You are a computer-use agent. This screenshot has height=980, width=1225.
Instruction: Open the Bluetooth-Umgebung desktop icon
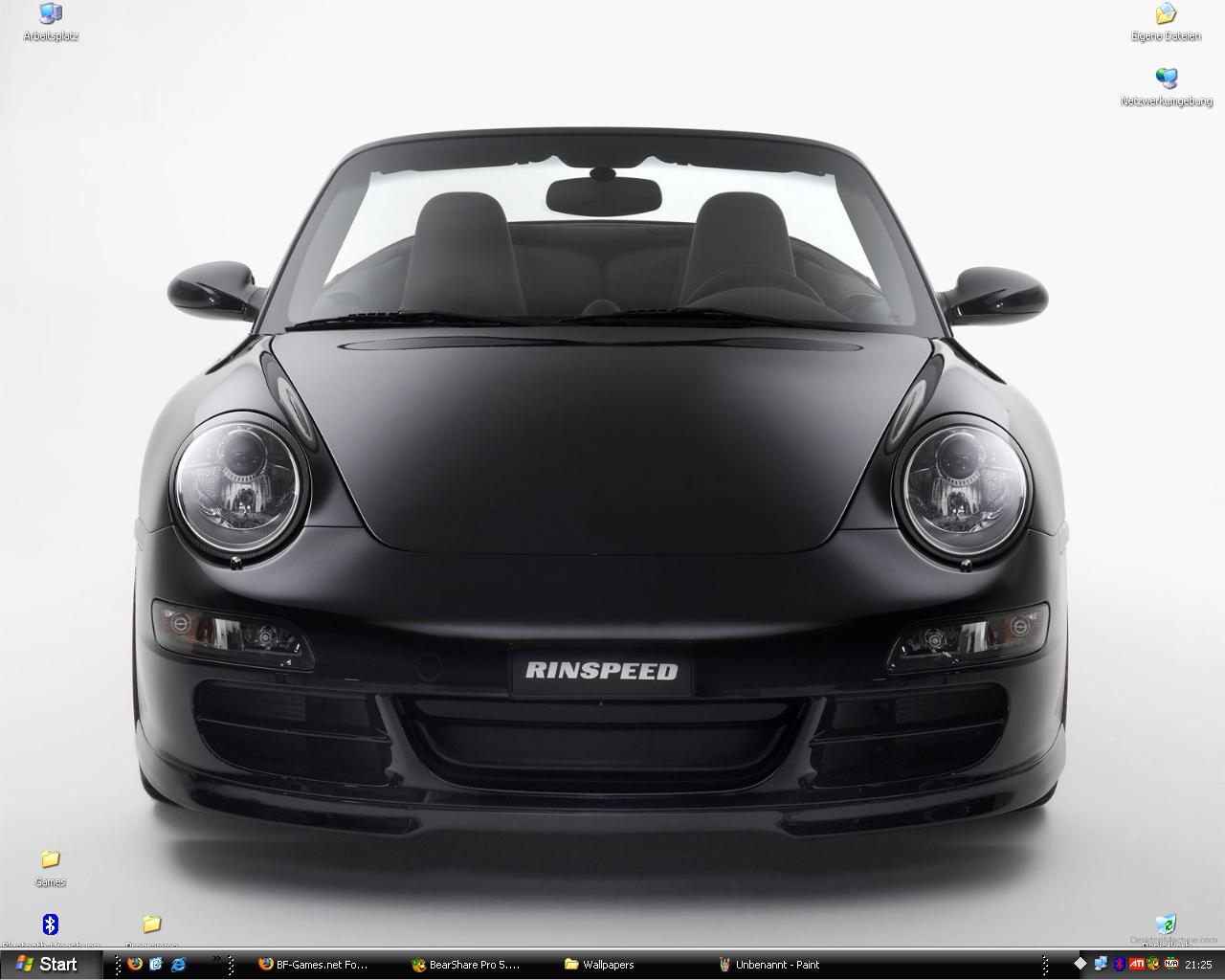(x=51, y=930)
